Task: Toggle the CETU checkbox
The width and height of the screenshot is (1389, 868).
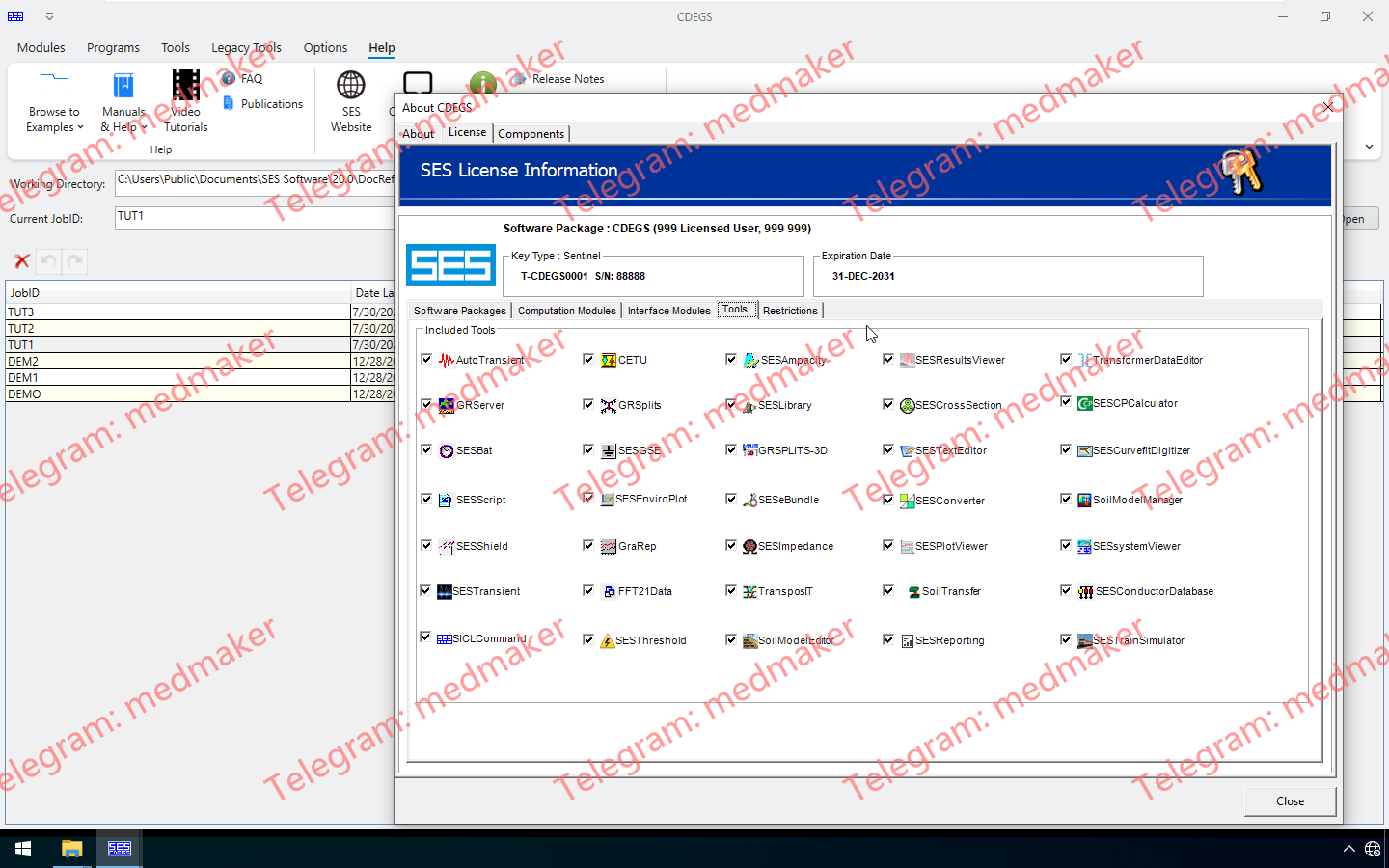Action: tap(588, 359)
